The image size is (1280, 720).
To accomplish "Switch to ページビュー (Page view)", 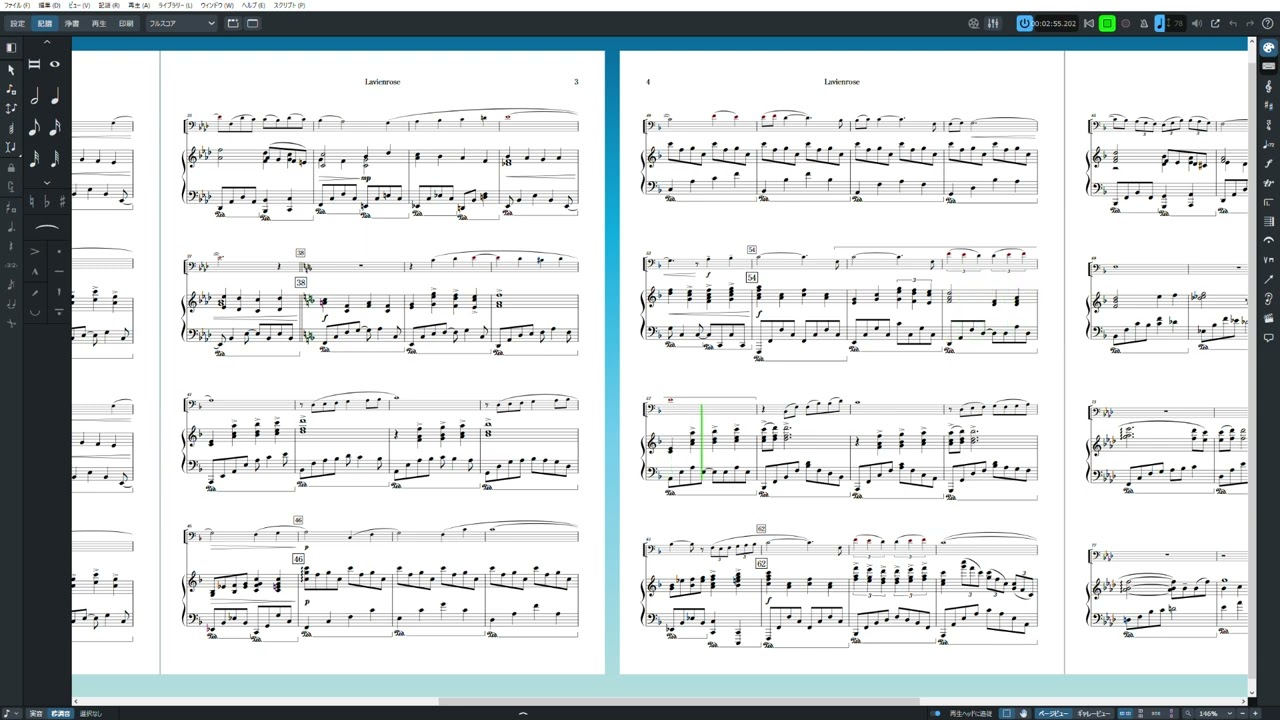I will click(x=1053, y=713).
